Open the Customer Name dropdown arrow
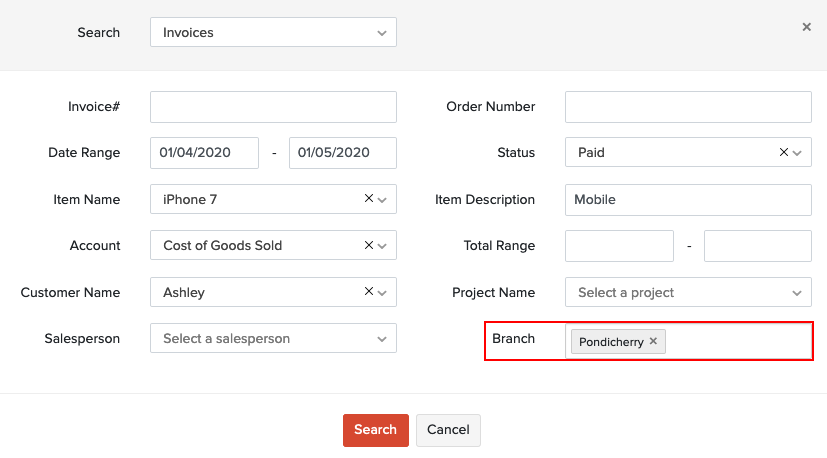Screen dimensions: 827x458 click(383, 293)
